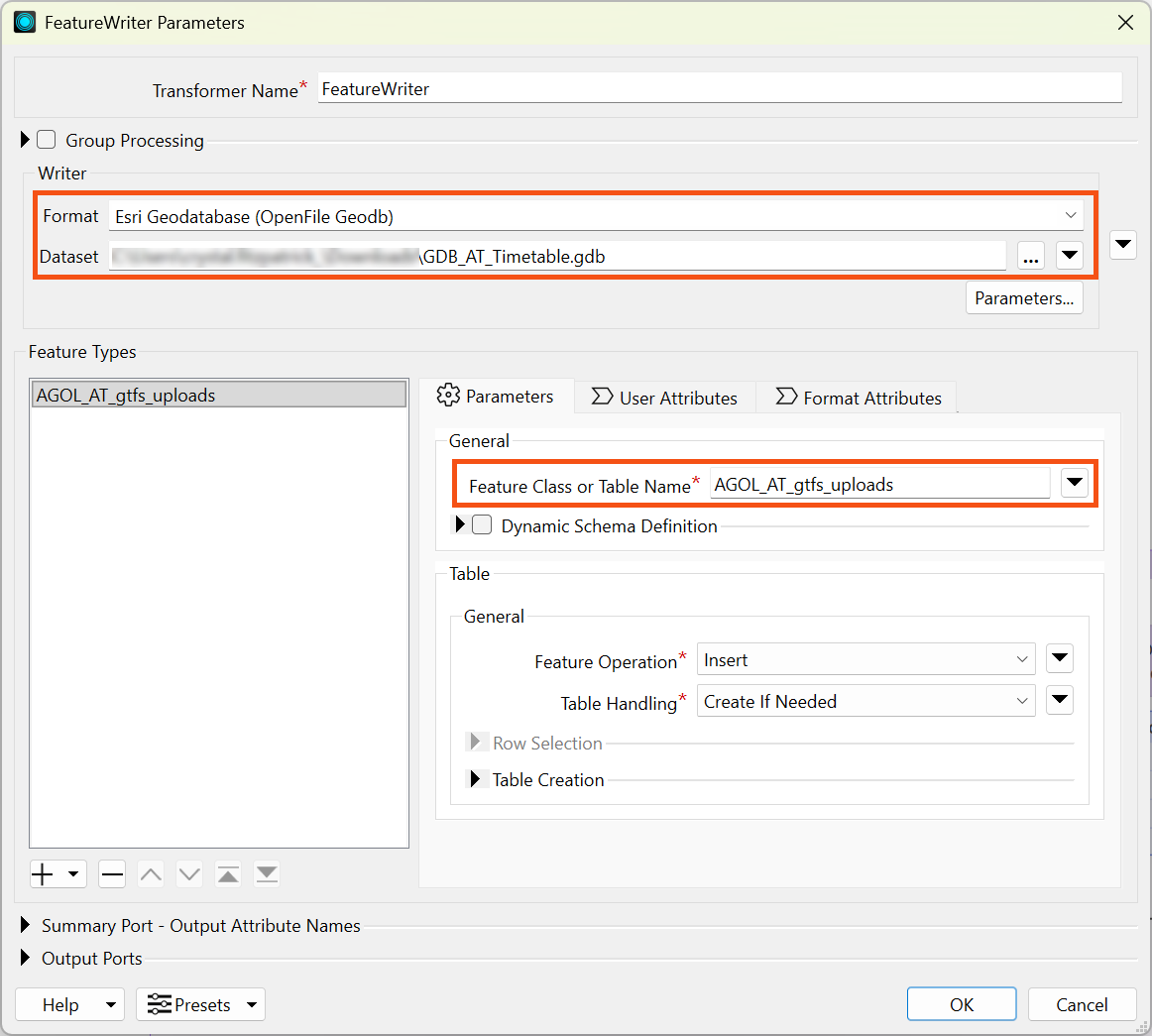The height and width of the screenshot is (1036, 1152).
Task: Expand Summary Port - Output Attribute Names
Action: tap(24, 925)
